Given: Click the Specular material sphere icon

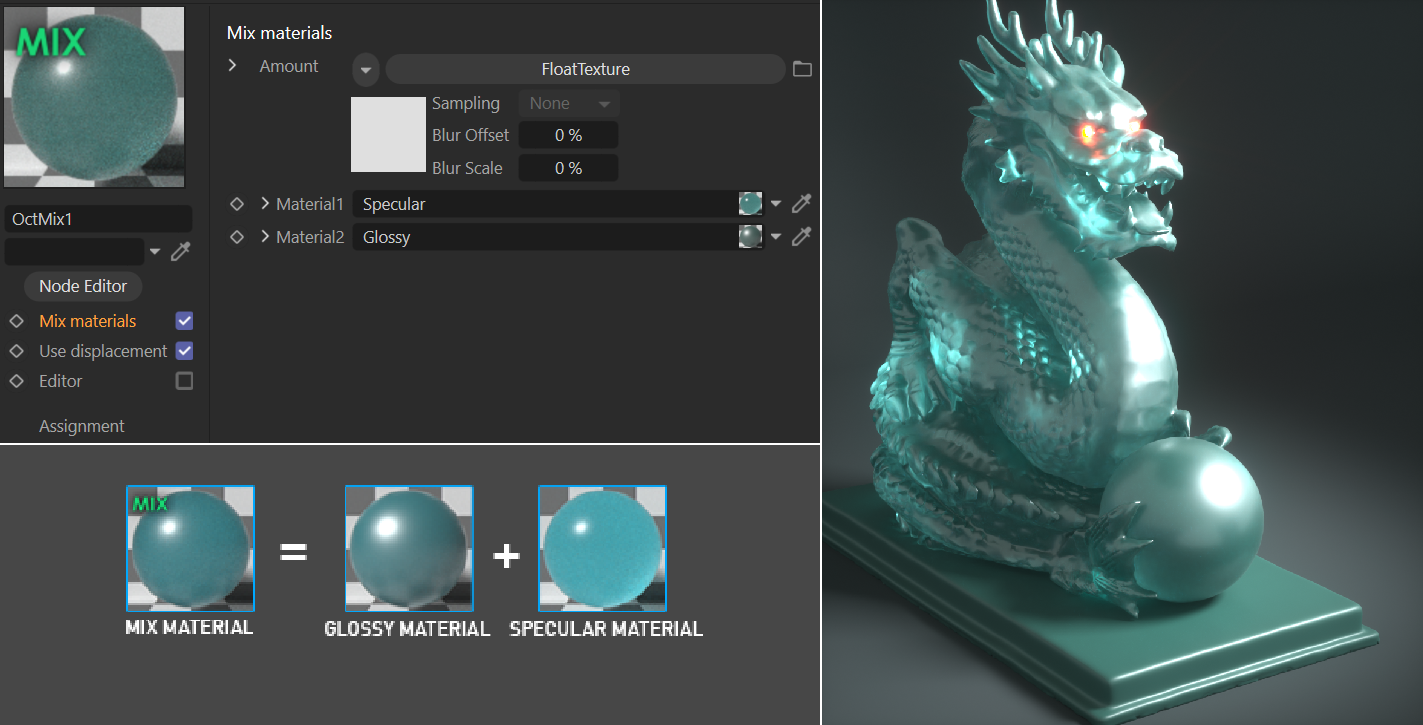Looking at the screenshot, I should click(x=750, y=204).
